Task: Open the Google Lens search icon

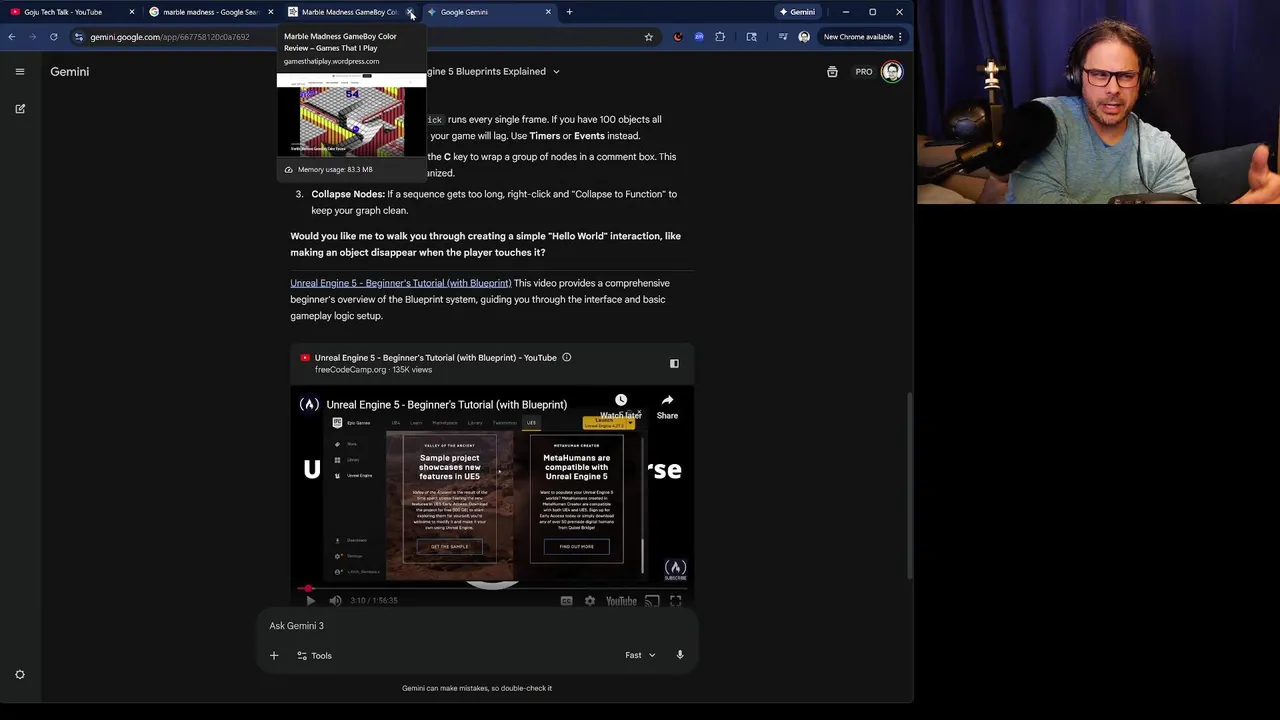Action: 752,37
